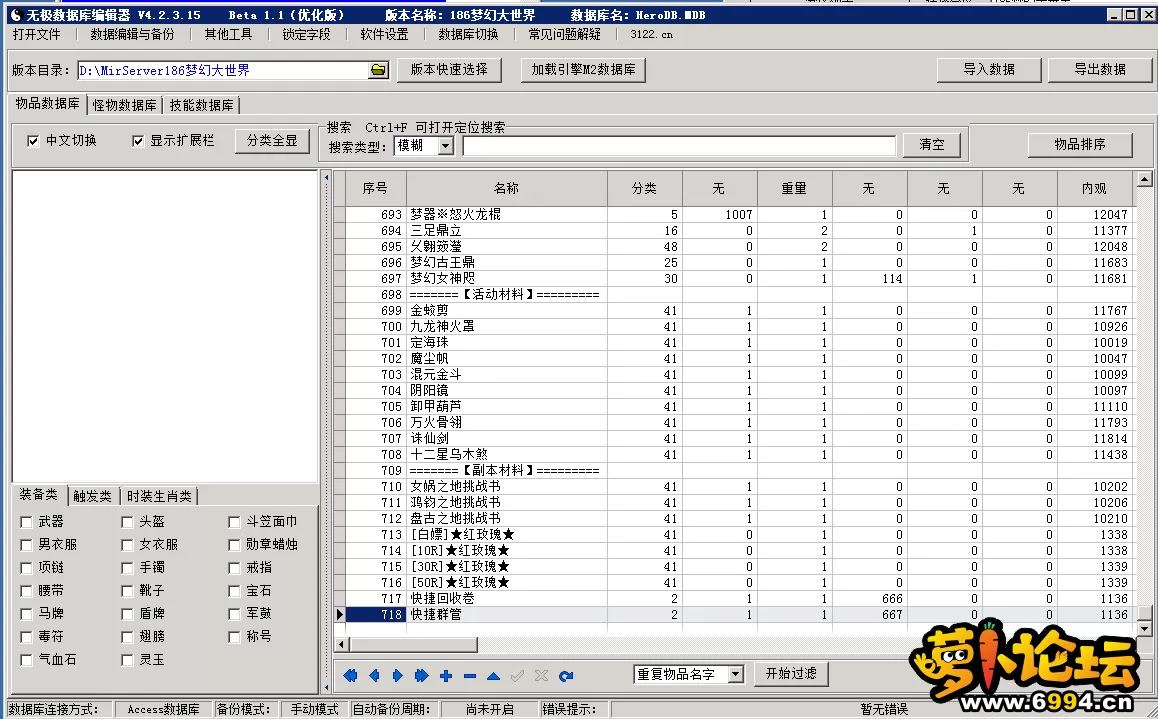Image resolution: width=1158 pixels, height=719 pixels.
Task: Click the grid scroll up arrow
Action: pyautogui.click(x=1144, y=179)
